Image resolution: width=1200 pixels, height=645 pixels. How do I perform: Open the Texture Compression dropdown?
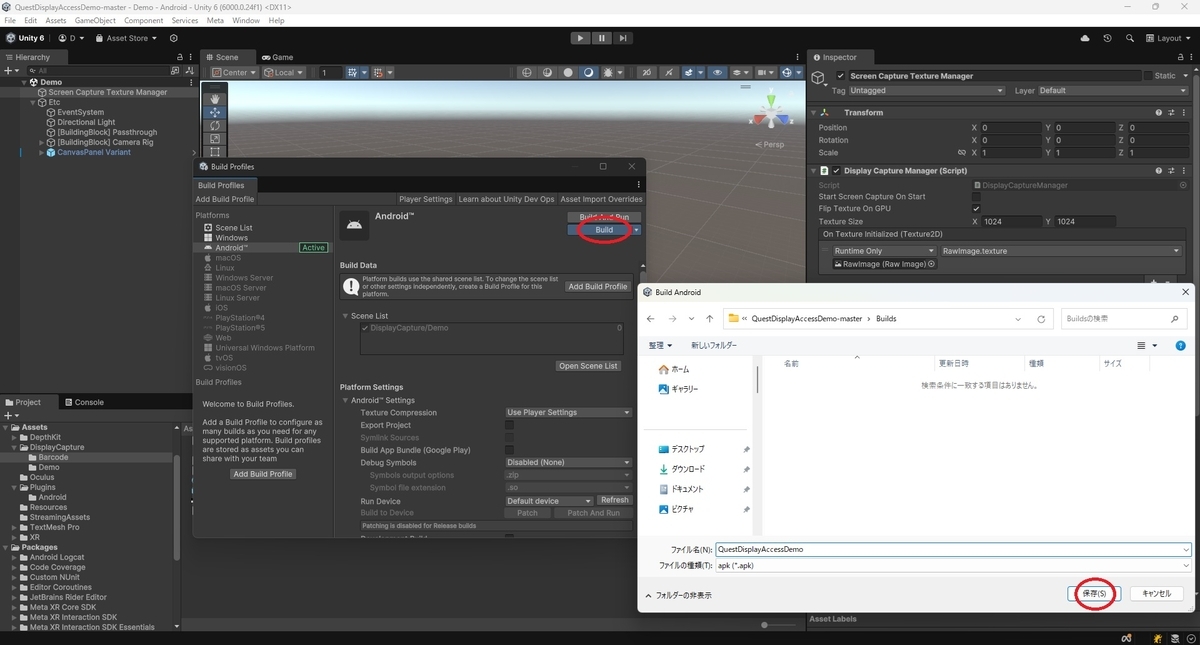pyautogui.click(x=568, y=412)
